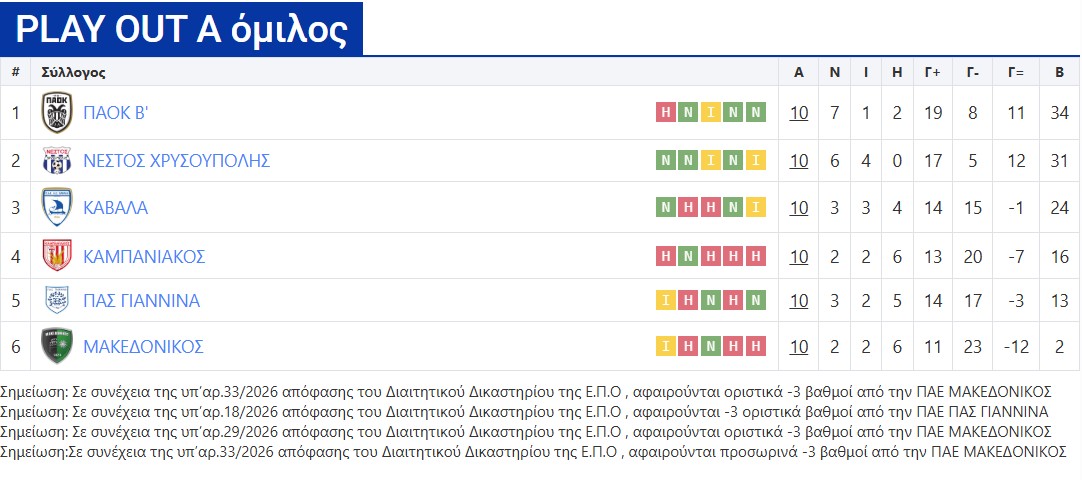Open the ΚΑΜΠΑΝΙΑΚΟΣ team link
1082x480 pixels.
coord(145,256)
